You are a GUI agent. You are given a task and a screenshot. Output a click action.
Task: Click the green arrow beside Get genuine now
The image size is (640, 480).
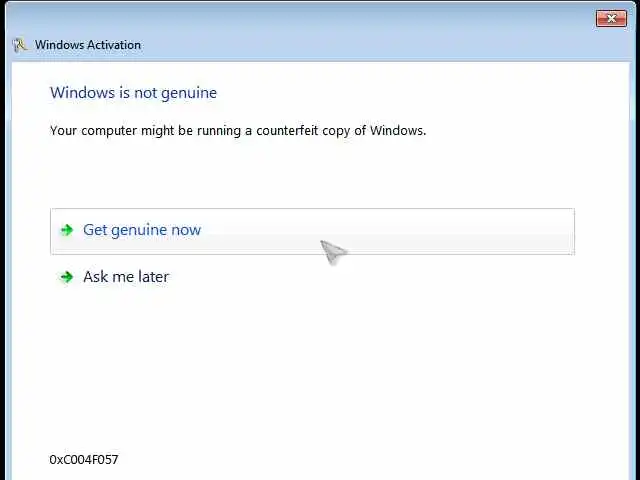[x=67, y=230]
